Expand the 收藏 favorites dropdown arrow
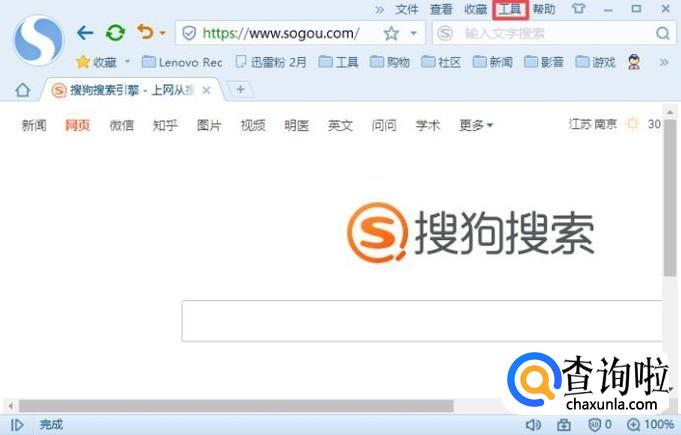Viewport: 681px width, 435px height. pyautogui.click(x=127, y=62)
